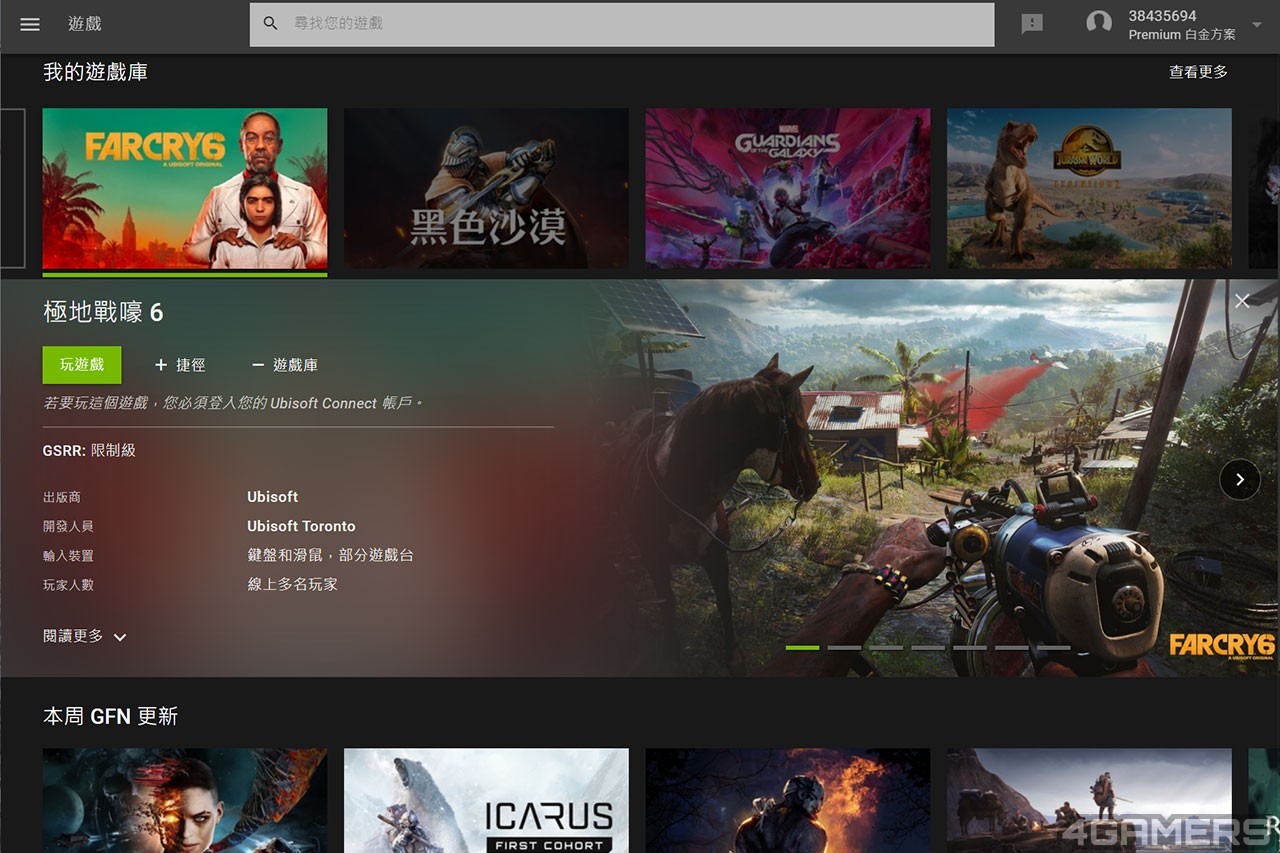Screen dimensions: 1280x853
Task: Launch the game with 玩遊戲 button
Action: tap(82, 365)
